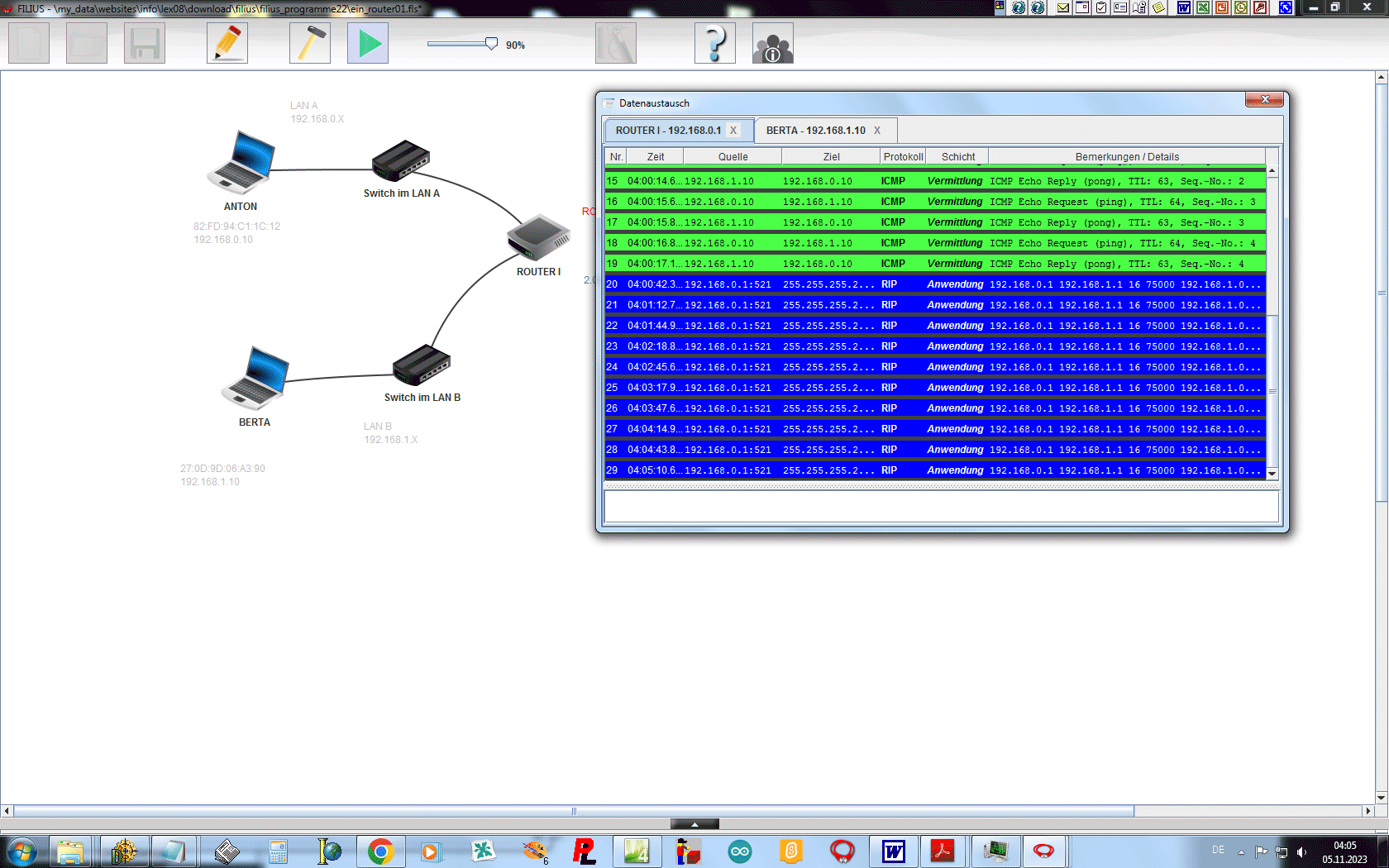Click the Protokoll column header

pos(903,157)
